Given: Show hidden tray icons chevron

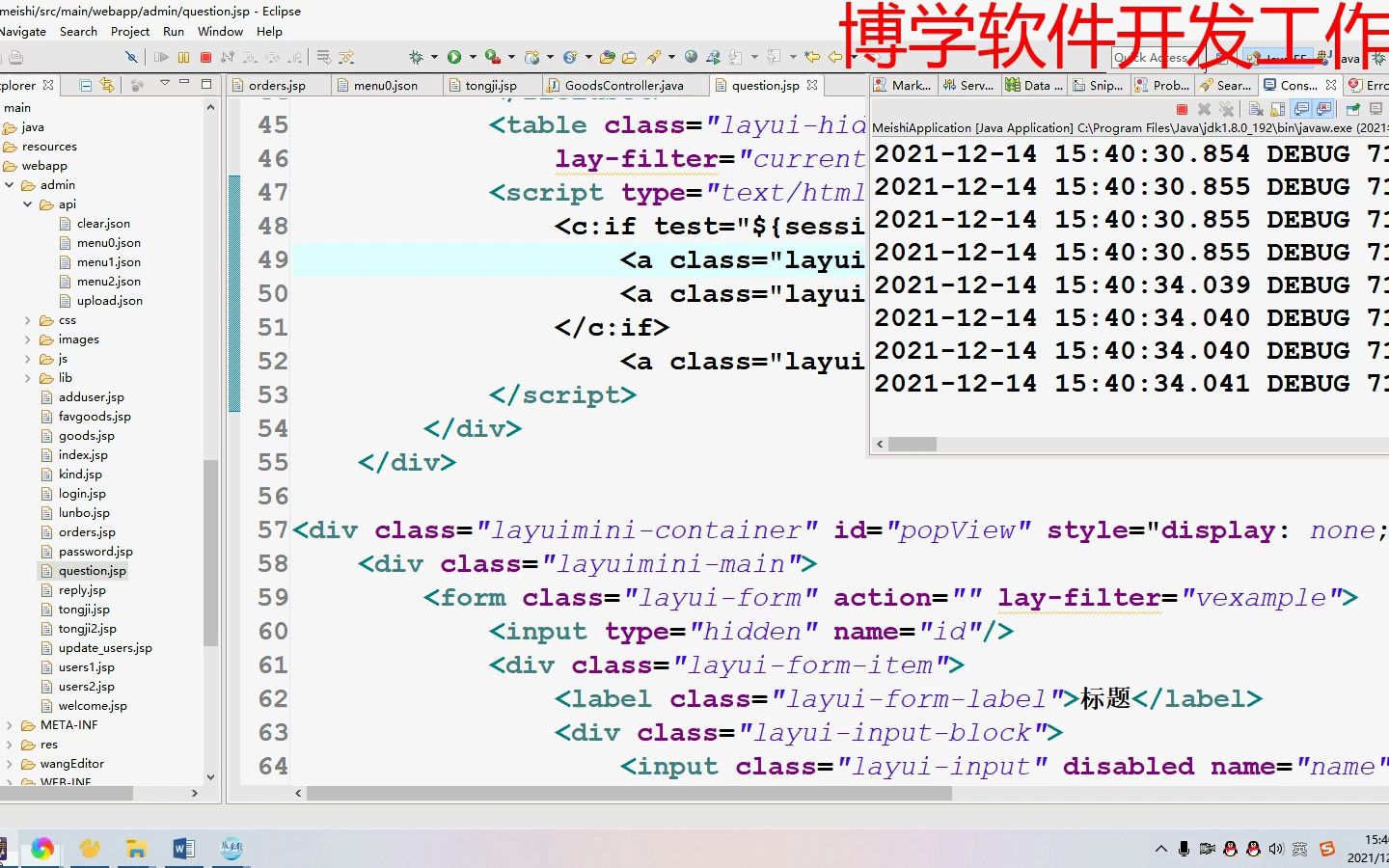Looking at the screenshot, I should (x=1160, y=849).
